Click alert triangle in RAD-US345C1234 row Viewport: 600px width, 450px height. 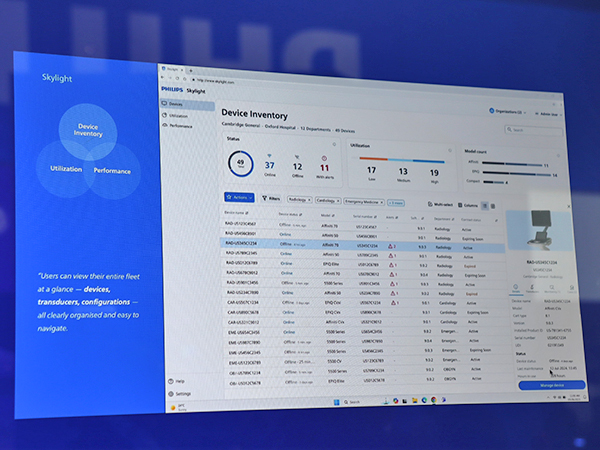393,245
